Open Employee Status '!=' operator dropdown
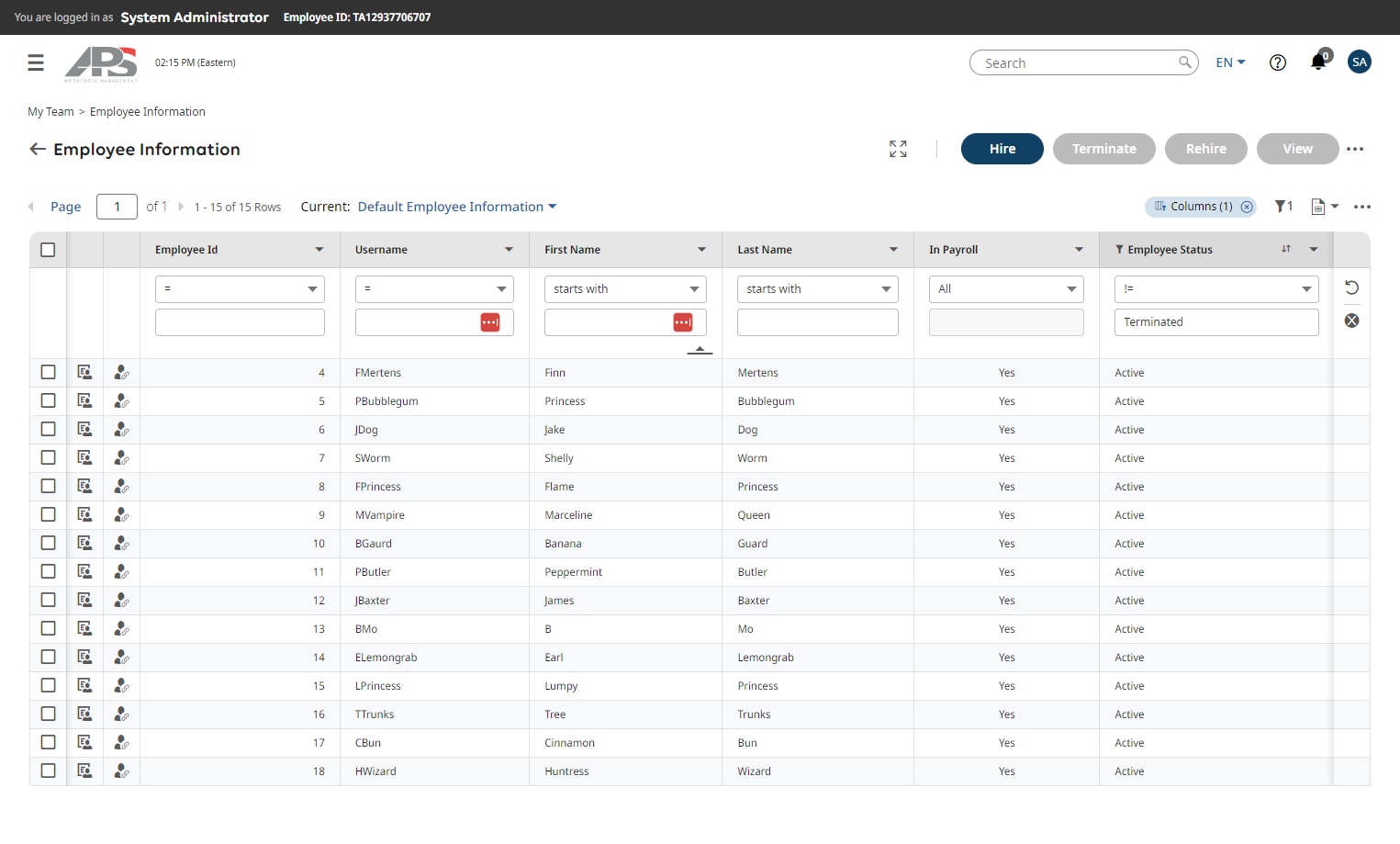 (x=1216, y=289)
